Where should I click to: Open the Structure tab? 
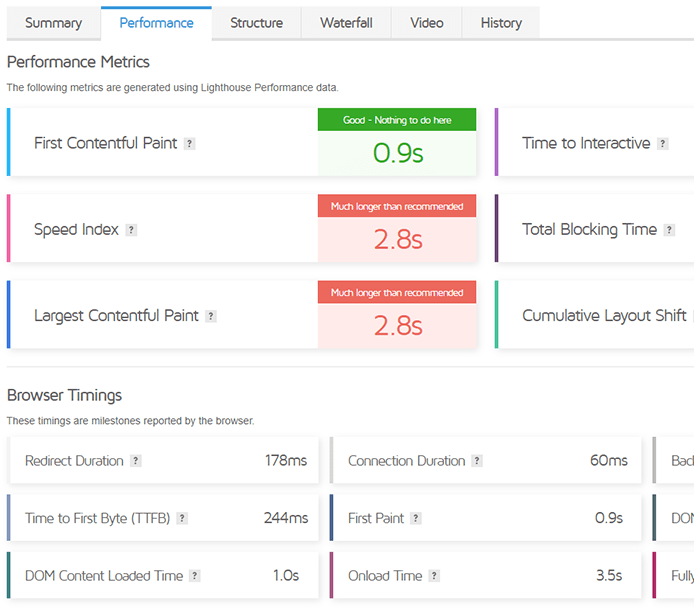256,23
